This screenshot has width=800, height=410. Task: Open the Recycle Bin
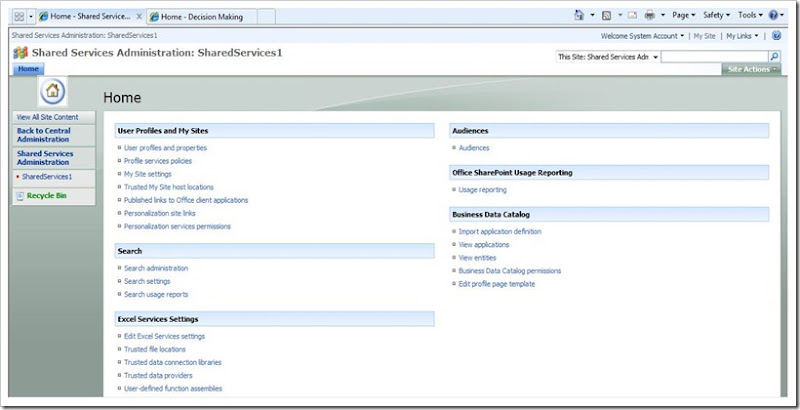pos(46,196)
